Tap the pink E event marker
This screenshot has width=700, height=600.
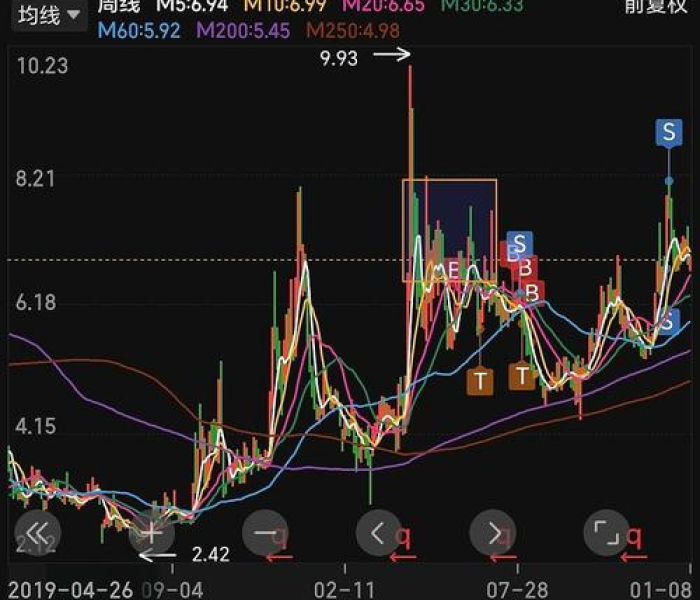(453, 269)
